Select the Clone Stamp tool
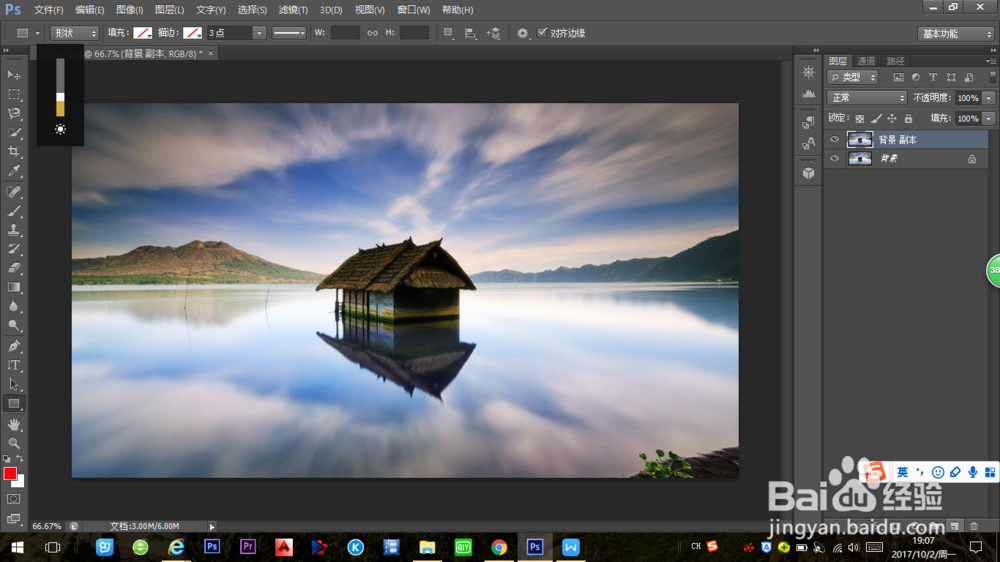Screen dimensions: 1000x562 14,230
